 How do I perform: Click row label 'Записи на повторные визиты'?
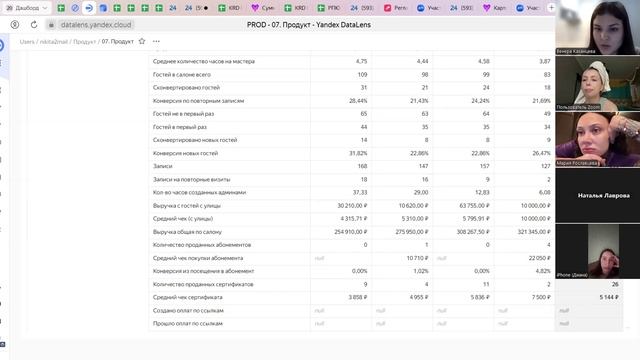pyautogui.click(x=191, y=179)
